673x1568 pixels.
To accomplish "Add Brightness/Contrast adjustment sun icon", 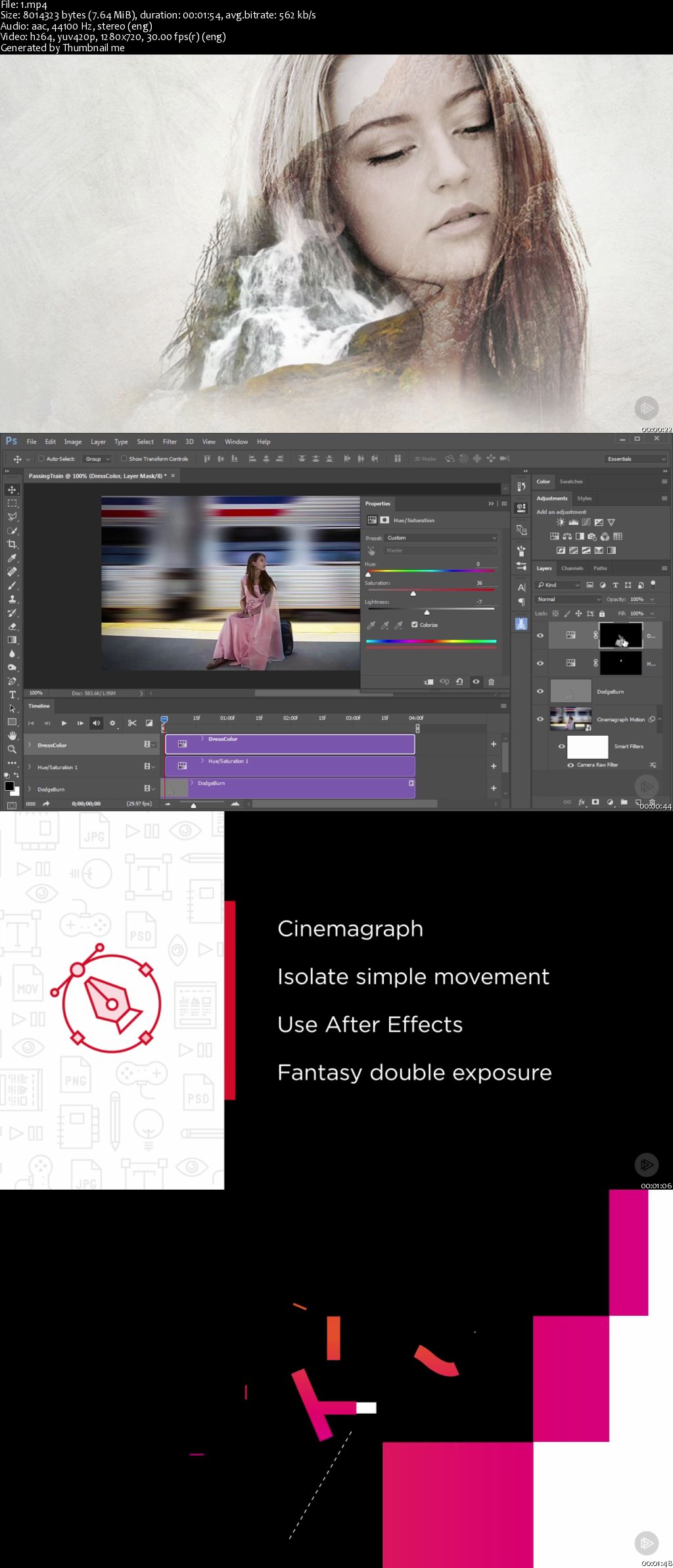I will (561, 522).
